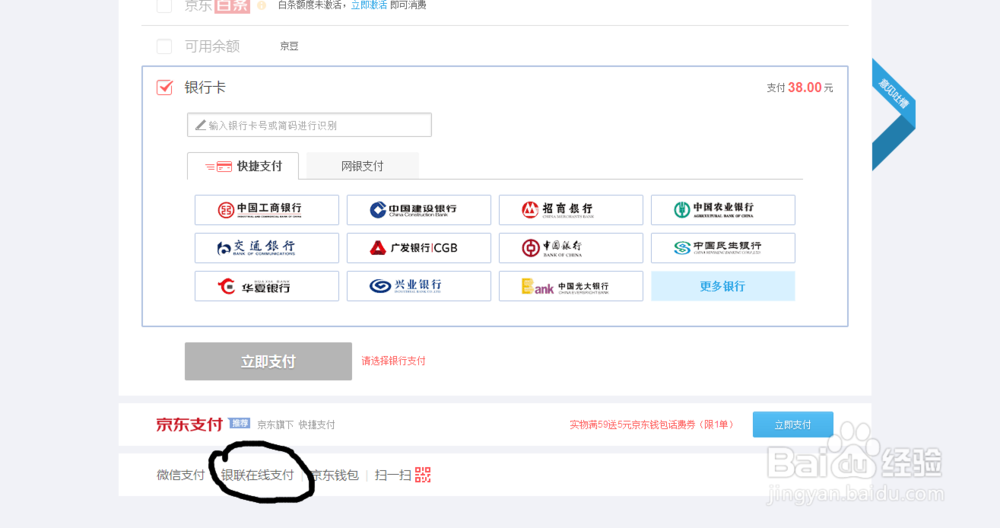Tick the 京东白条 checkbox
The width and height of the screenshot is (1000, 528).
pyautogui.click(x=165, y=6)
